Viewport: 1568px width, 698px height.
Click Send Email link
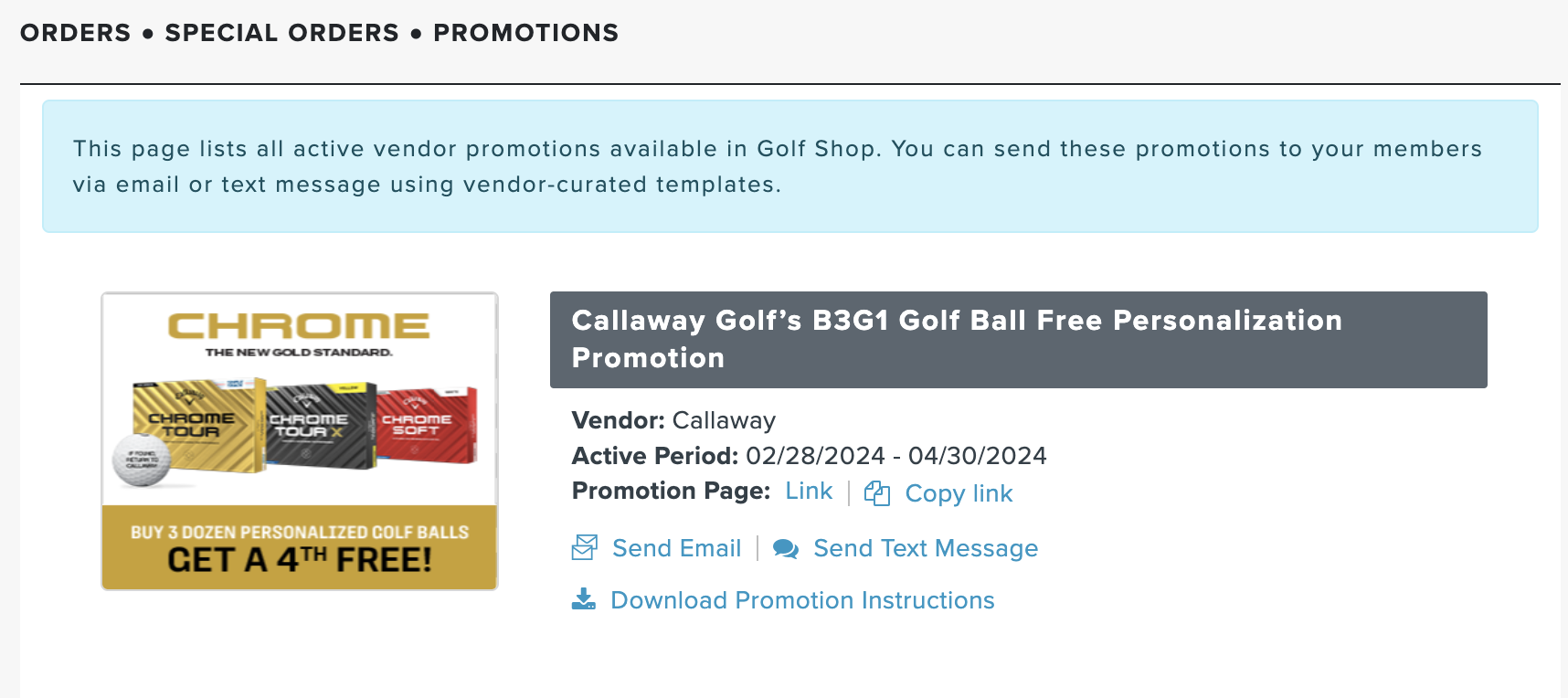(x=676, y=548)
